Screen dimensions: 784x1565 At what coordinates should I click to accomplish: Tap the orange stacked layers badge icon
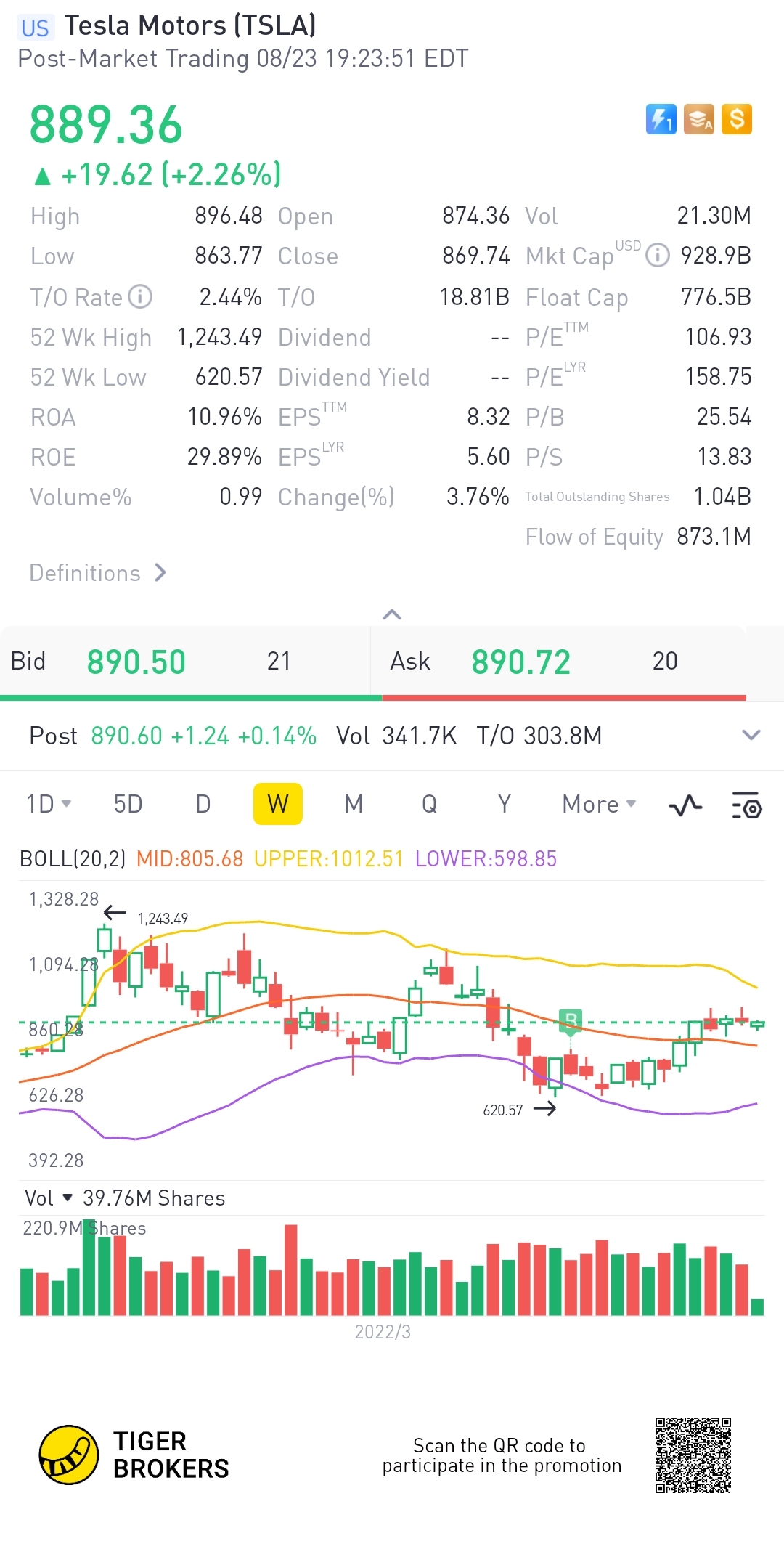coord(699,119)
